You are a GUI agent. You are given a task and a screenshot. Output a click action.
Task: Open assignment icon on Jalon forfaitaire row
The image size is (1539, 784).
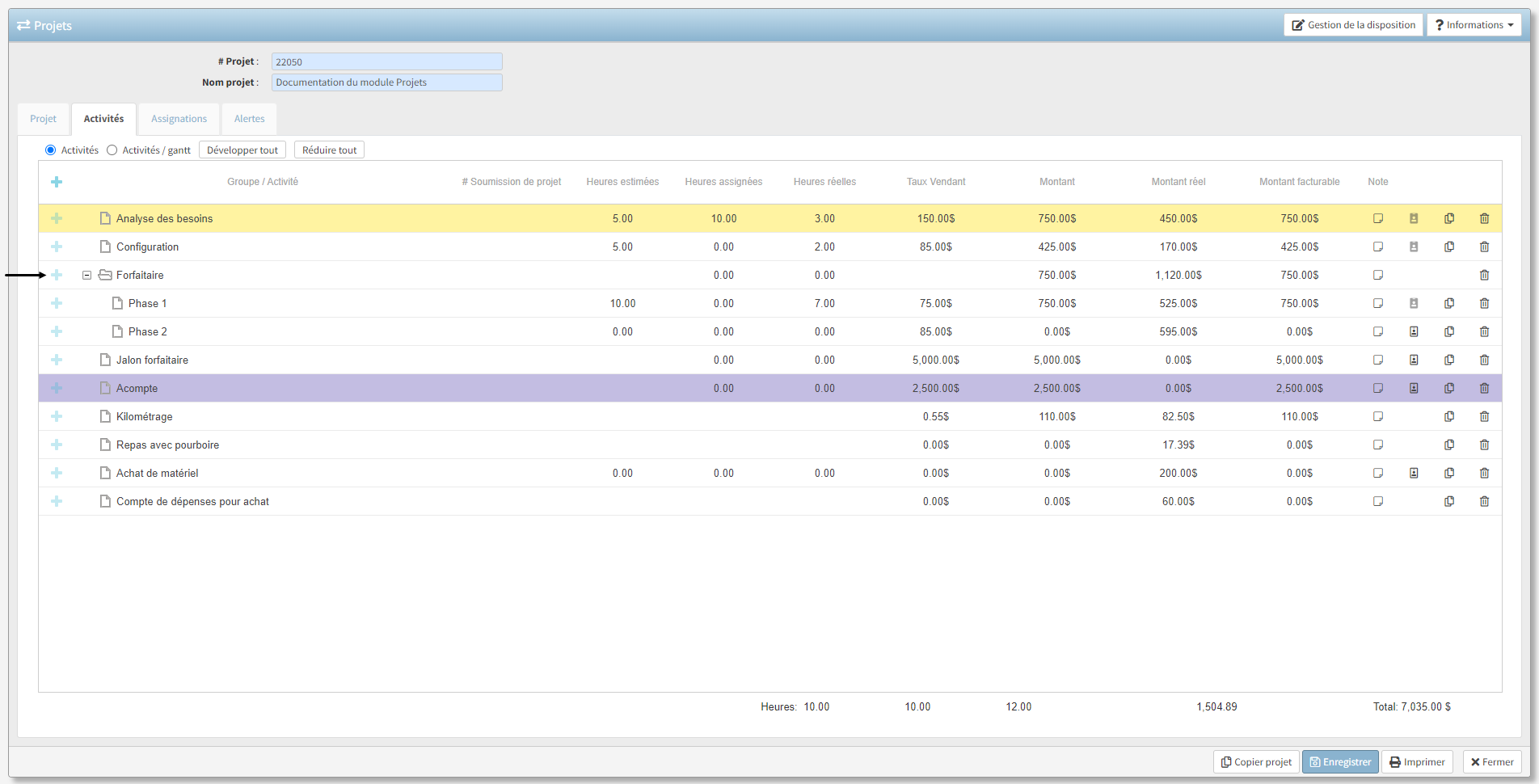(x=1414, y=360)
